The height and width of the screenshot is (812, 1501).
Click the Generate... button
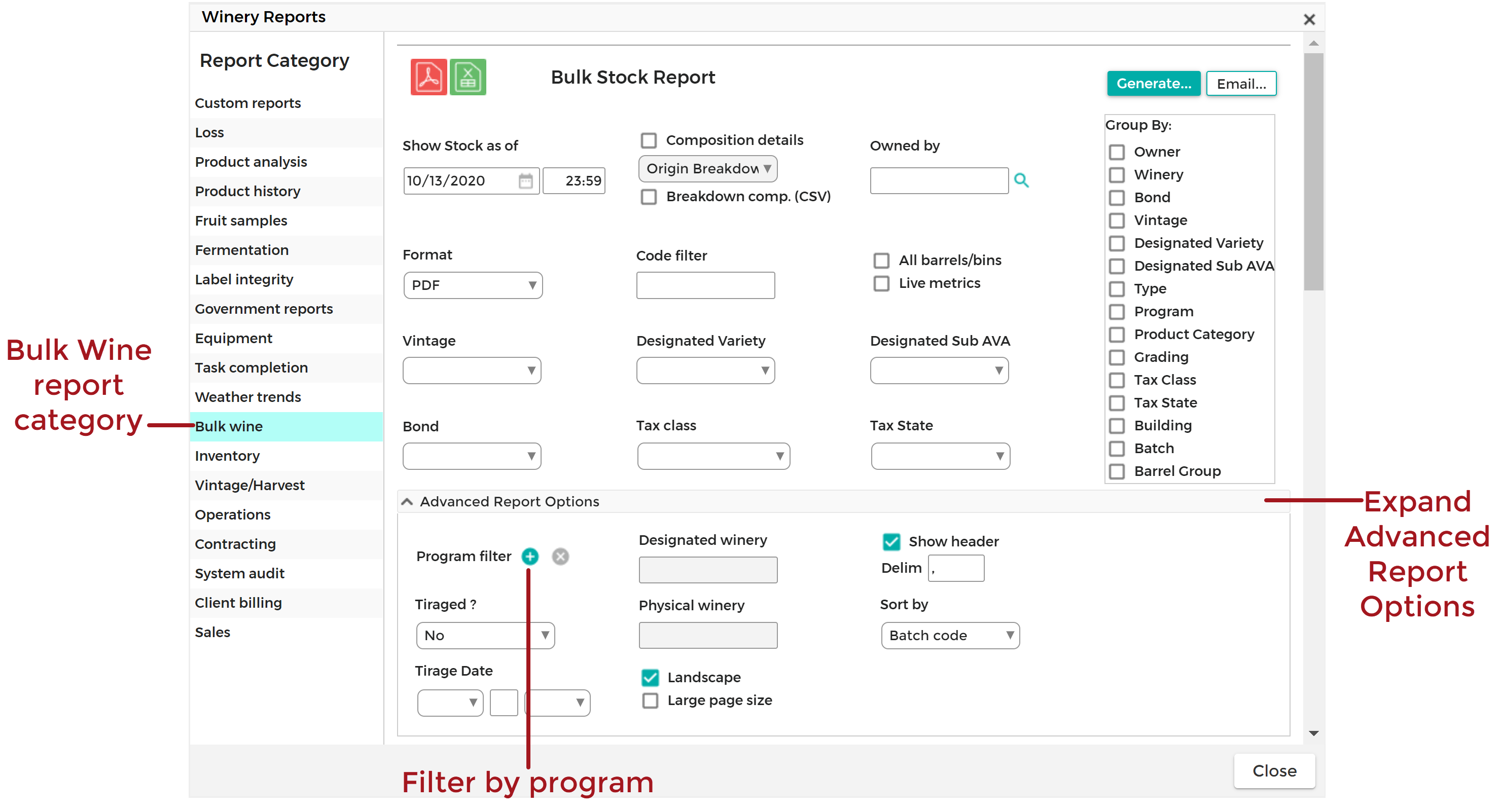pos(1153,84)
